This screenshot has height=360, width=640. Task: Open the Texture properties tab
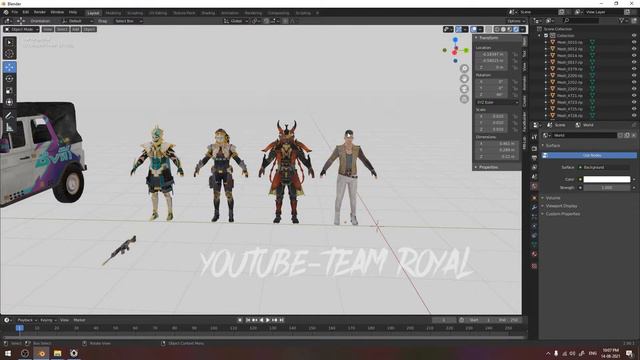point(534,266)
